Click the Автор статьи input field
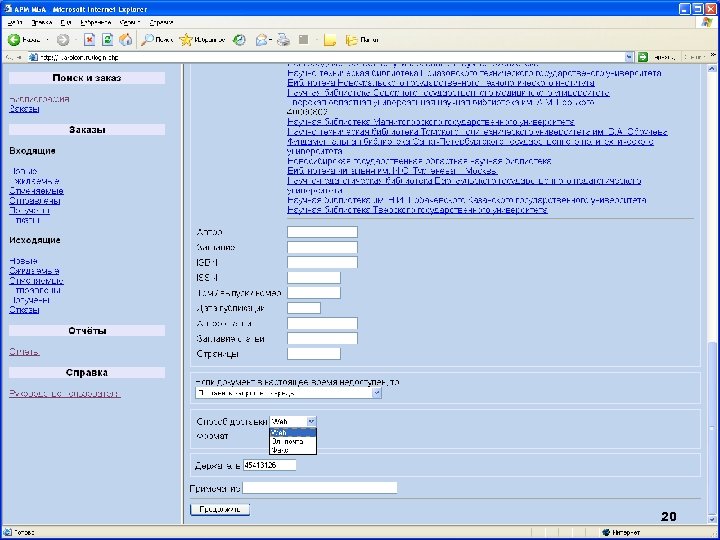This screenshot has width=720, height=540. click(x=322, y=323)
